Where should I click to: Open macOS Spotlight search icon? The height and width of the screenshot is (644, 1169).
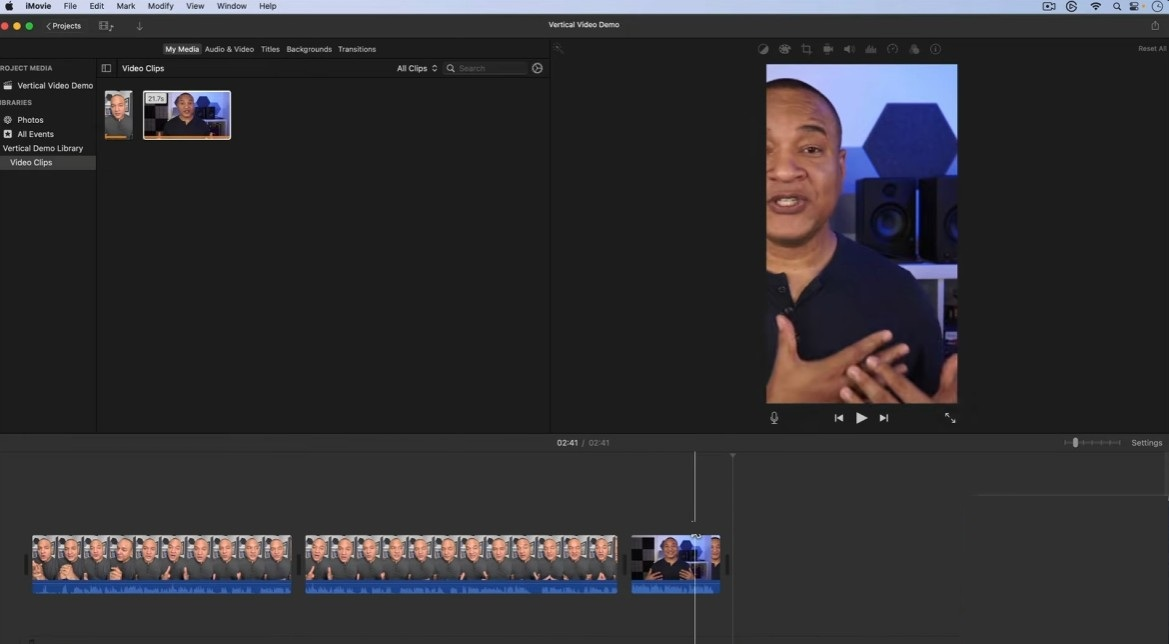tap(1117, 6)
